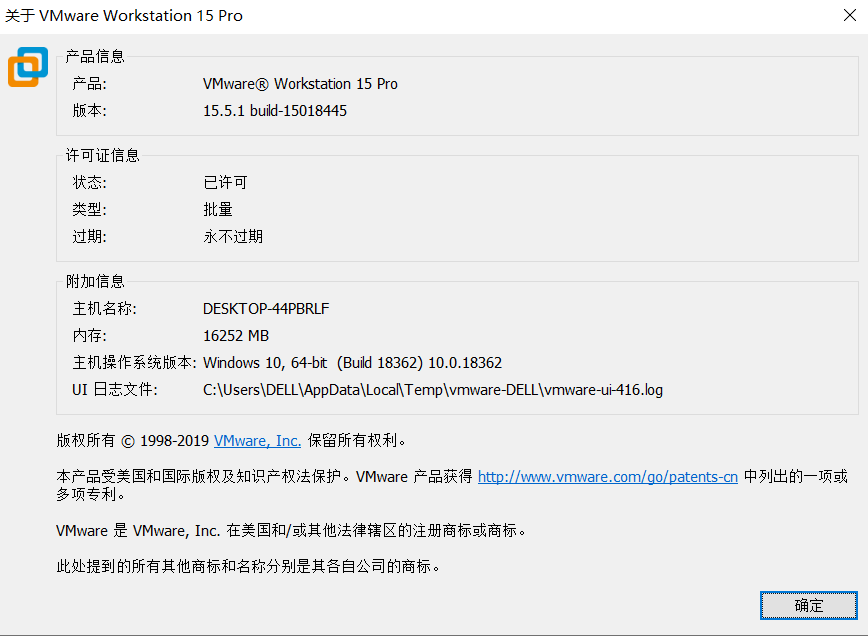Click the expiration value 永不过期
This screenshot has height=636, width=868.
tap(232, 236)
